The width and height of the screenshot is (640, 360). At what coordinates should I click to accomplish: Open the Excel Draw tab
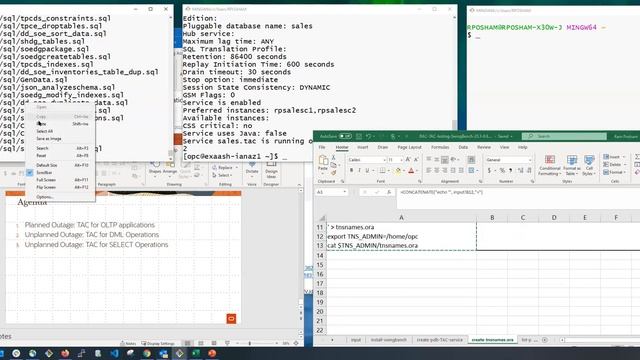pyautogui.click(x=383, y=147)
